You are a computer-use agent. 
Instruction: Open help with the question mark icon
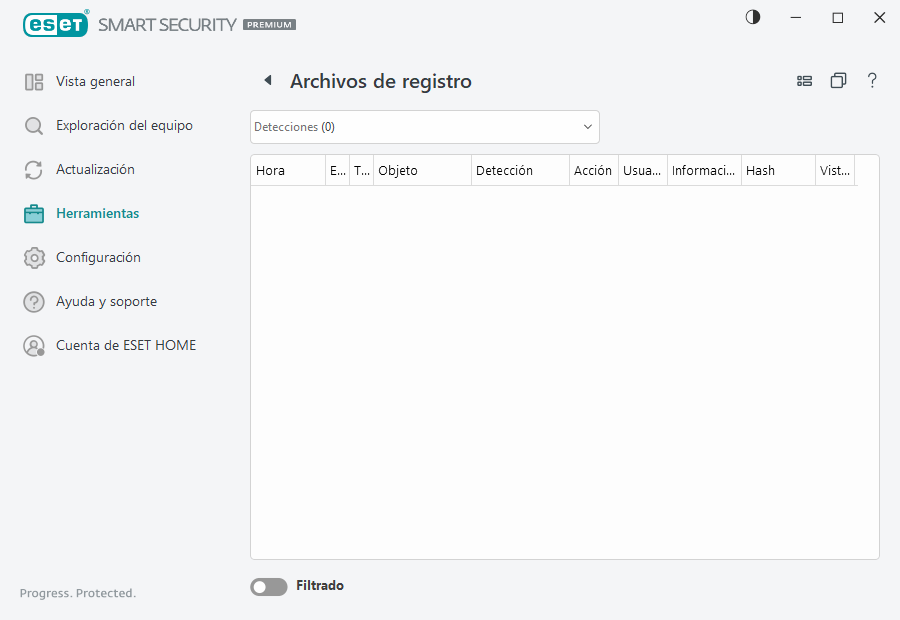872,81
